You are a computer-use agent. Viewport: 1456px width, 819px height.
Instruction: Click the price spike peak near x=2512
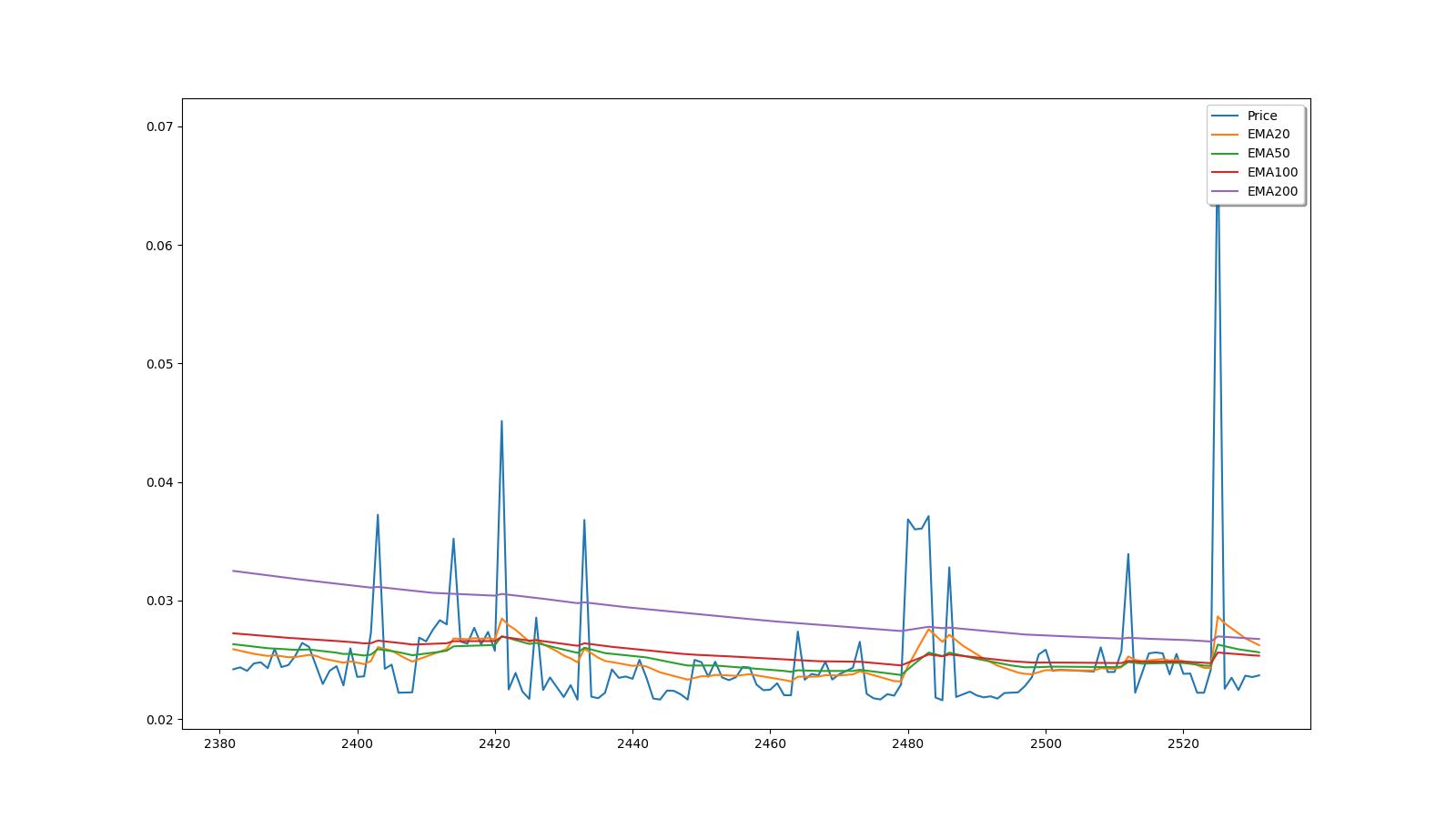1128,554
